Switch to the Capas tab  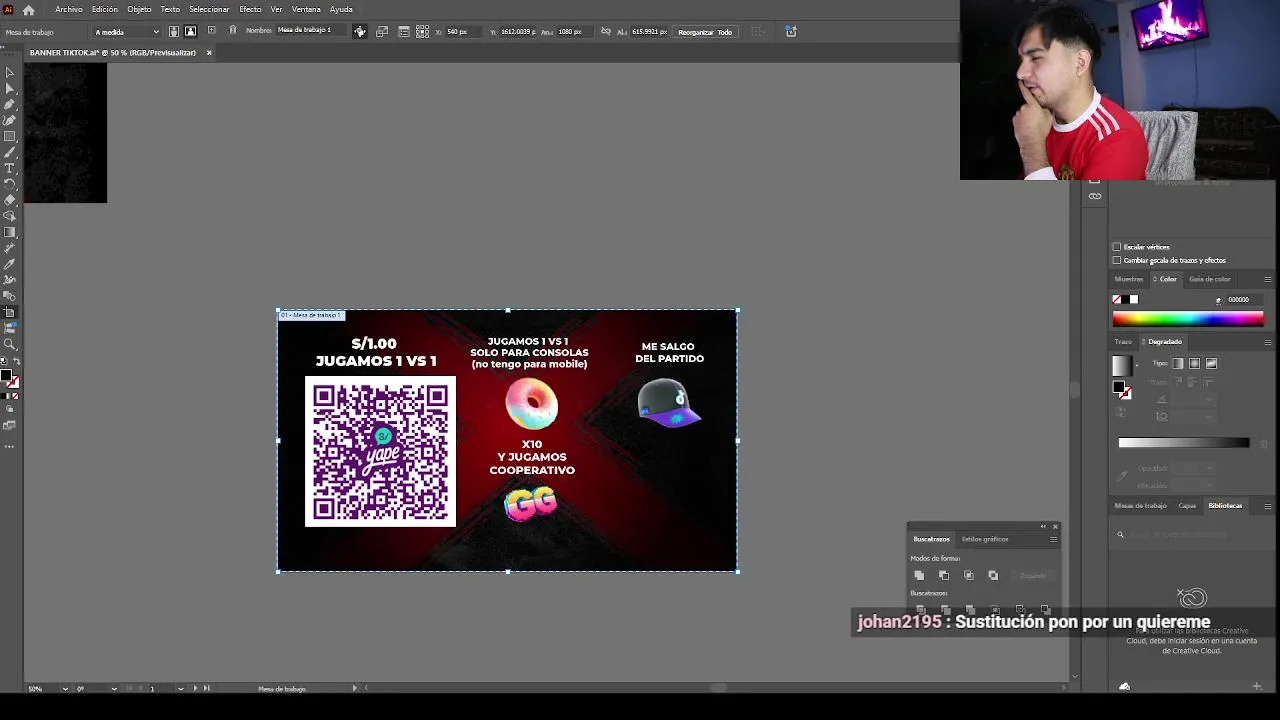1187,506
